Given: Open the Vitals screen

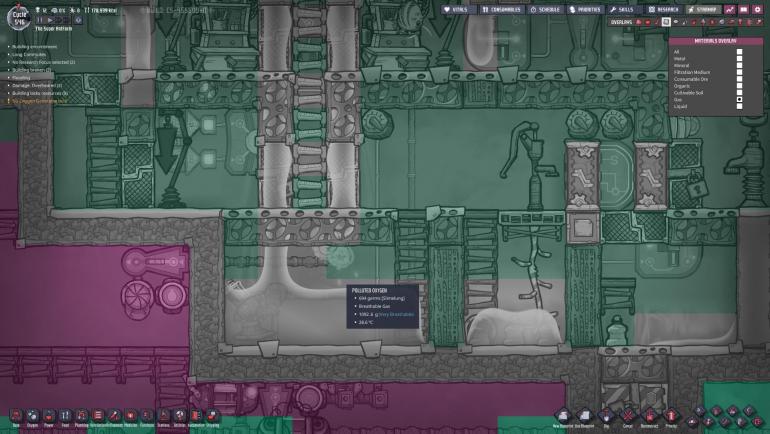Looking at the screenshot, I should coord(459,9).
